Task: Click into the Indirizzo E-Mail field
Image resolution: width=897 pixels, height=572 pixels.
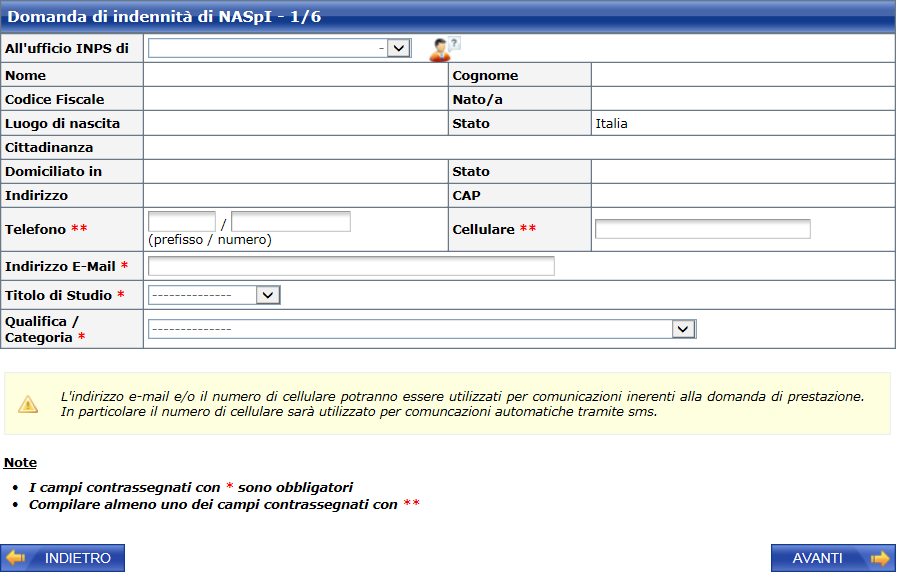Action: click(x=351, y=266)
